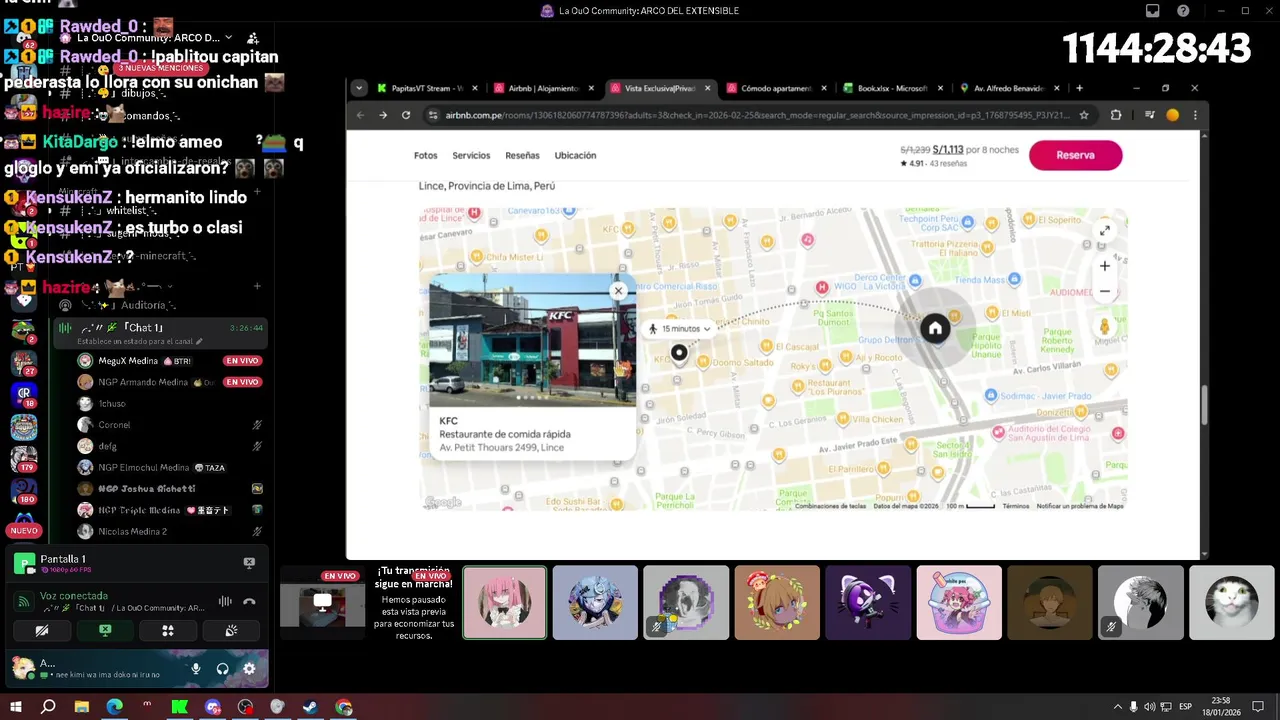Viewport: 1280px width, 720px height.
Task: Open Steam from the taskbar
Action: point(310,707)
